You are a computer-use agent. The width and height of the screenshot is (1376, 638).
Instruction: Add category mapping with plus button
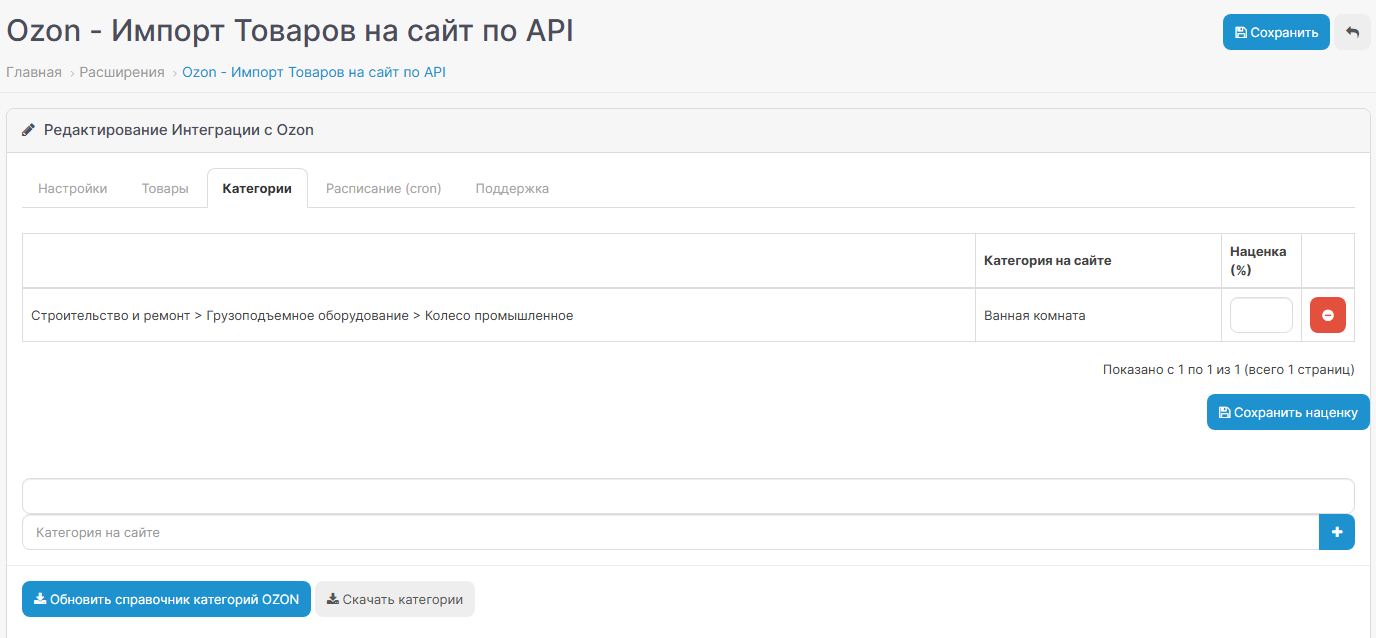1336,532
